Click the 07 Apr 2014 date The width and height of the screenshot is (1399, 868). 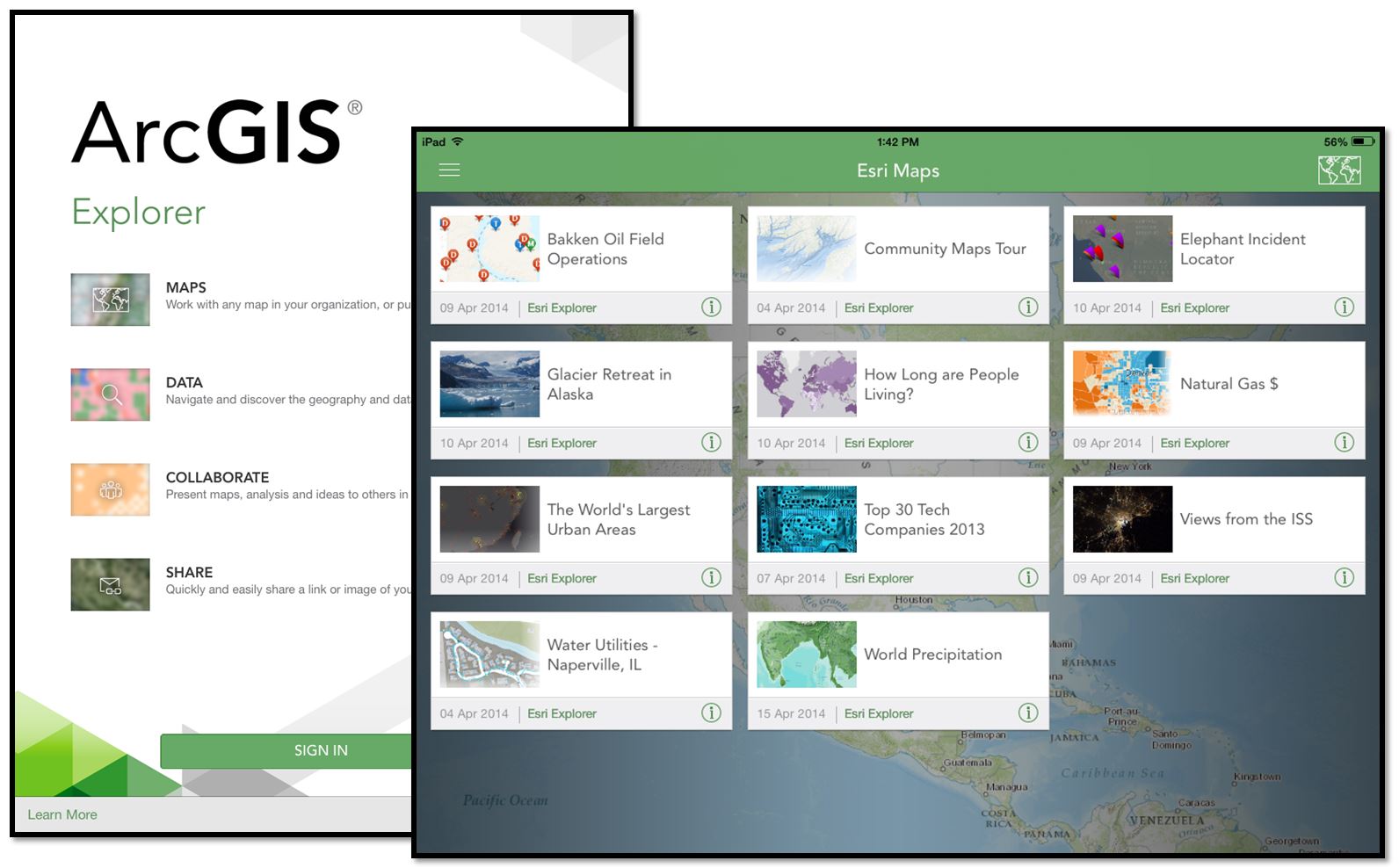pyautogui.click(x=791, y=579)
